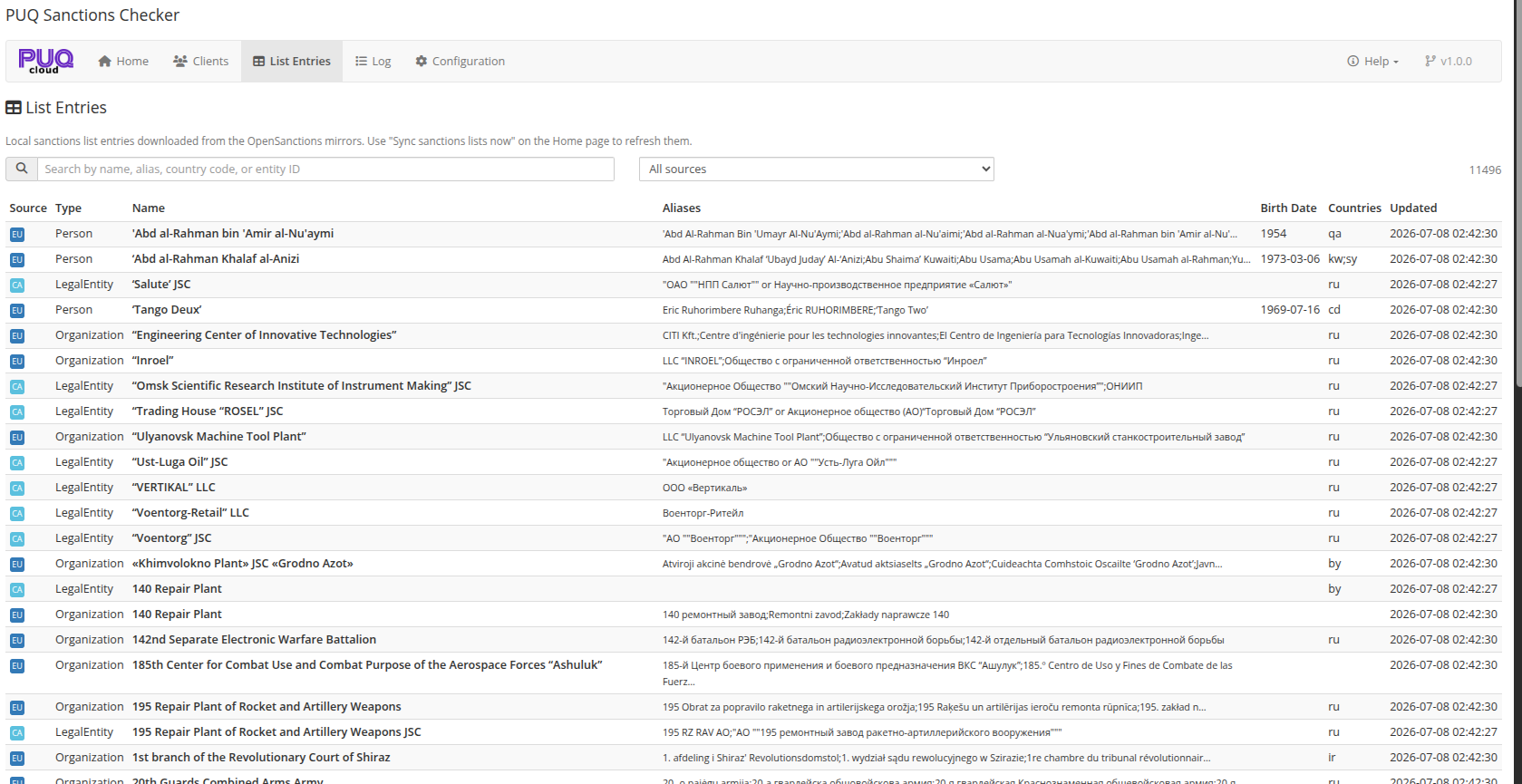Click the Type column header
1522x784 pixels.
(68, 208)
